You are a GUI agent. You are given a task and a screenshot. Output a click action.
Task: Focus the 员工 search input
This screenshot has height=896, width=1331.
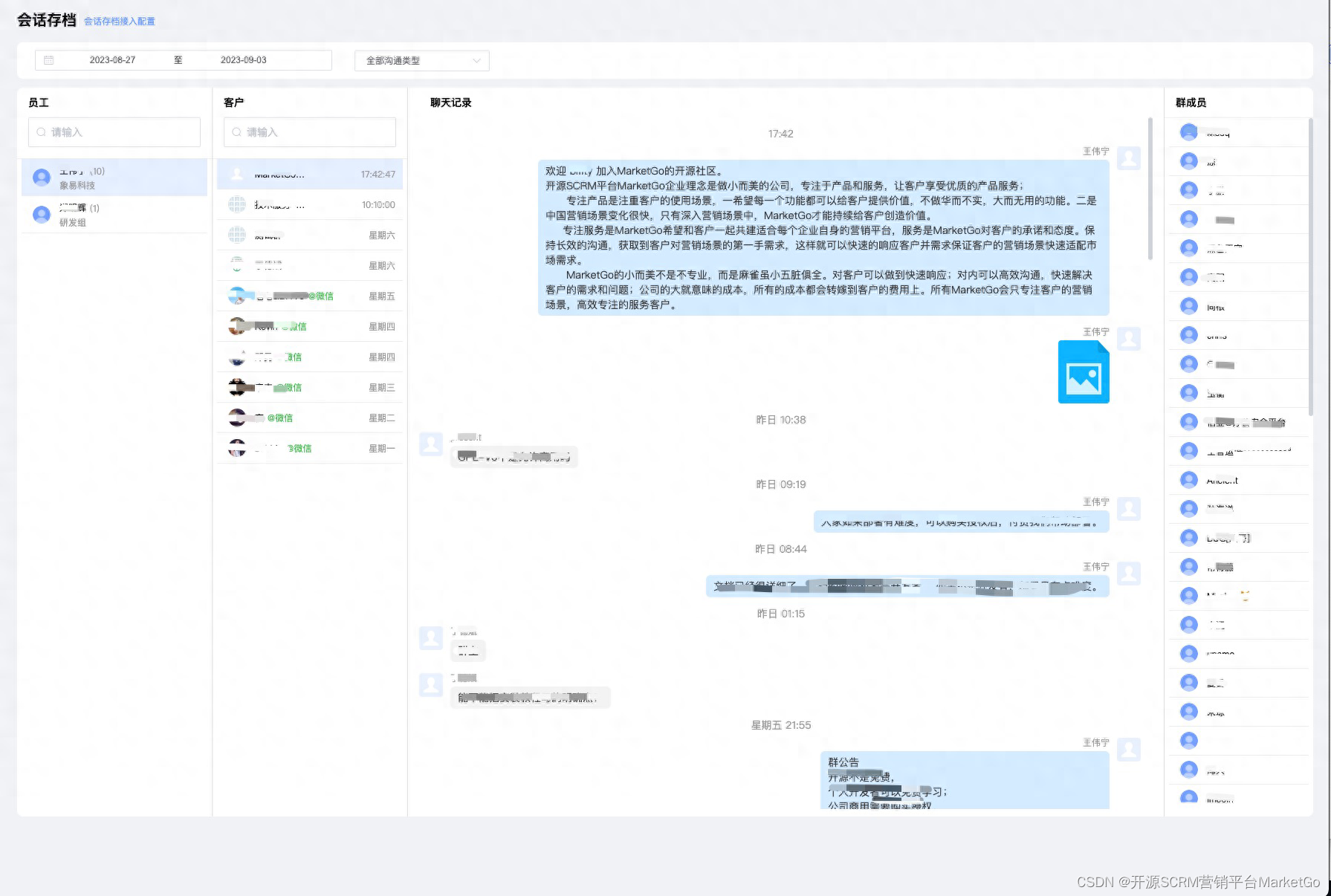coord(114,132)
